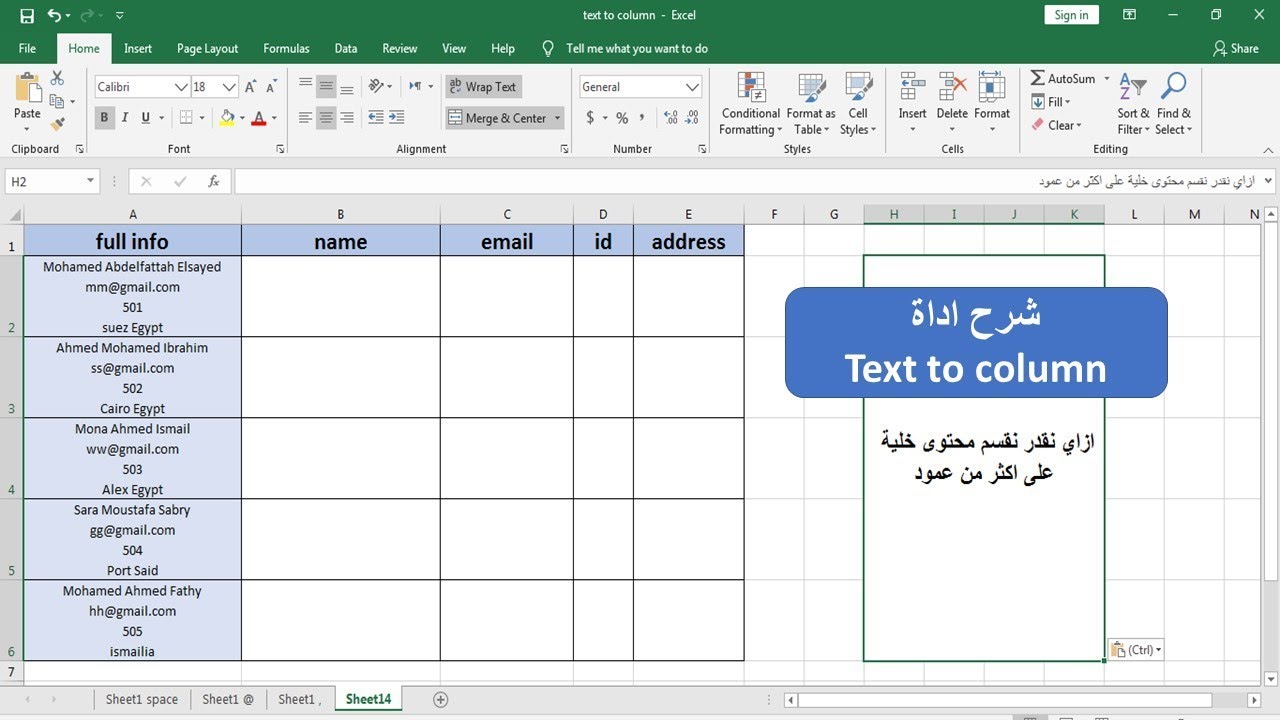Click Tell me what you want to do
Image resolution: width=1280 pixels, height=720 pixels.
point(637,48)
